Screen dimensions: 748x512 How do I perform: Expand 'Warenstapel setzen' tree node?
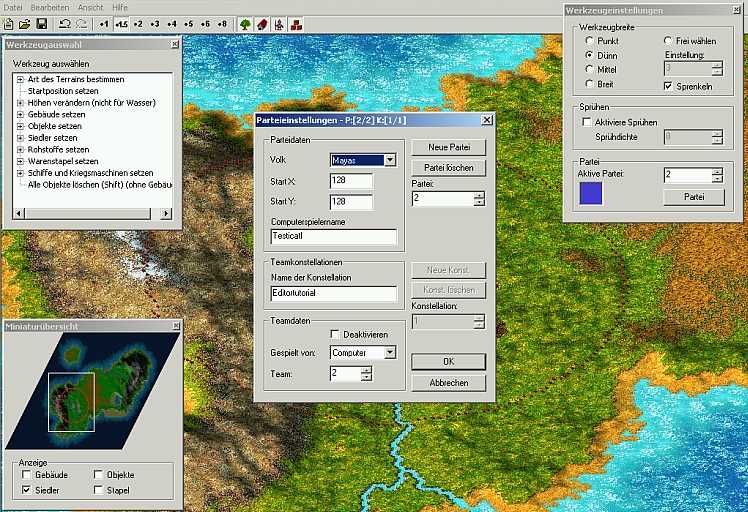(20, 161)
